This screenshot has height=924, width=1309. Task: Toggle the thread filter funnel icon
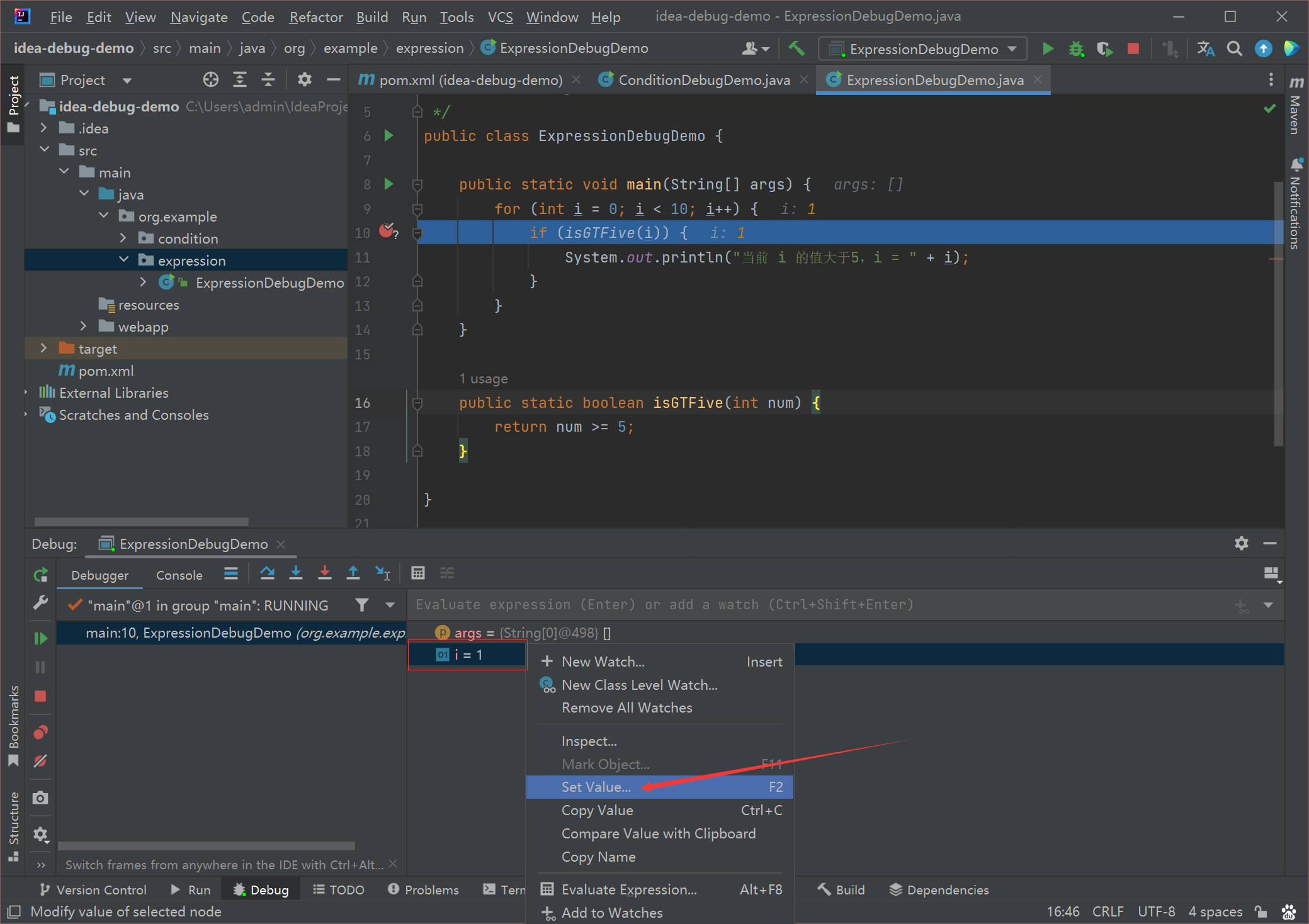tap(361, 605)
